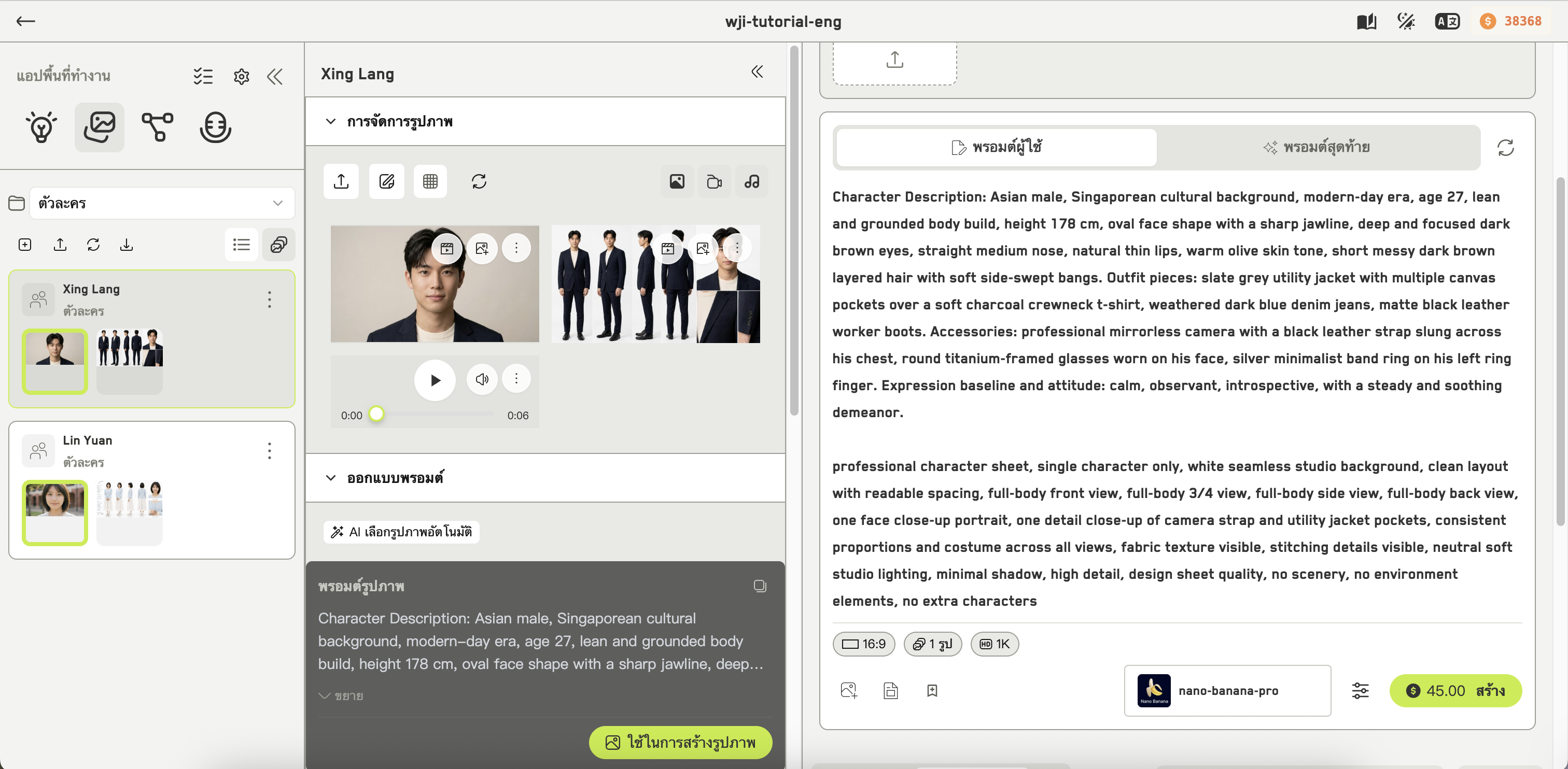The height and width of the screenshot is (769, 1568).
Task: Play the Xing Lang audio clip
Action: [435, 380]
